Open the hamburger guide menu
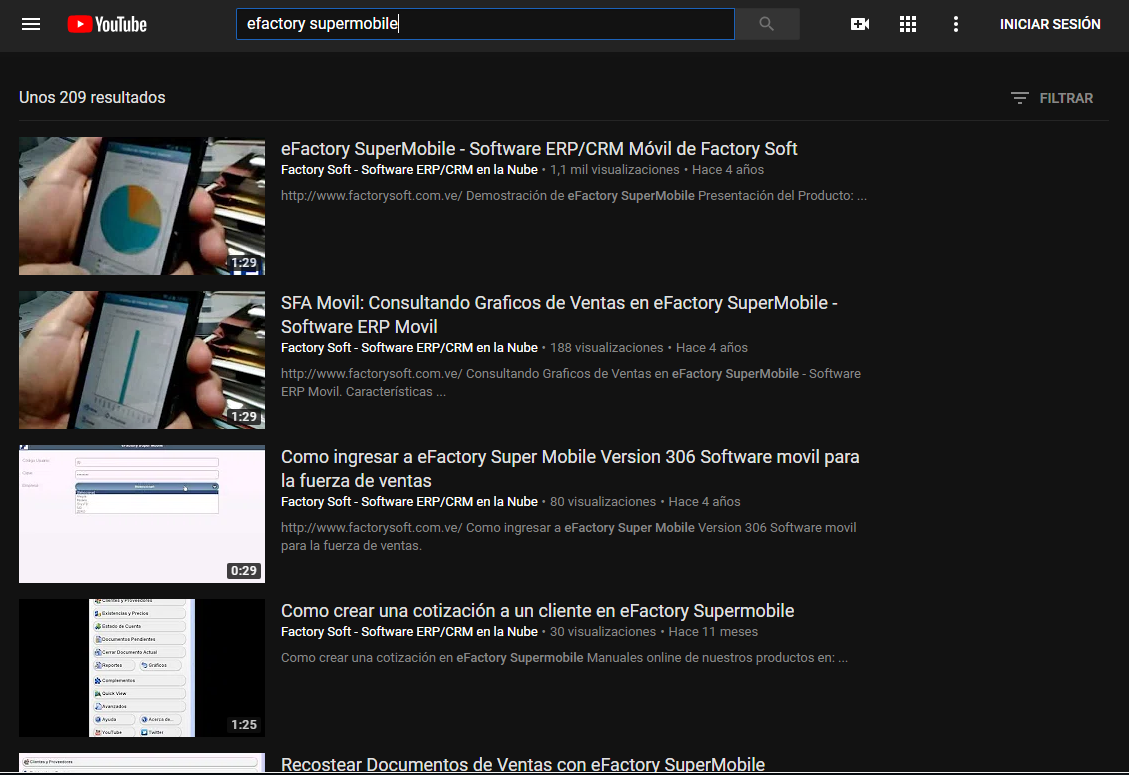Viewport: 1129px width, 775px height. click(31, 24)
